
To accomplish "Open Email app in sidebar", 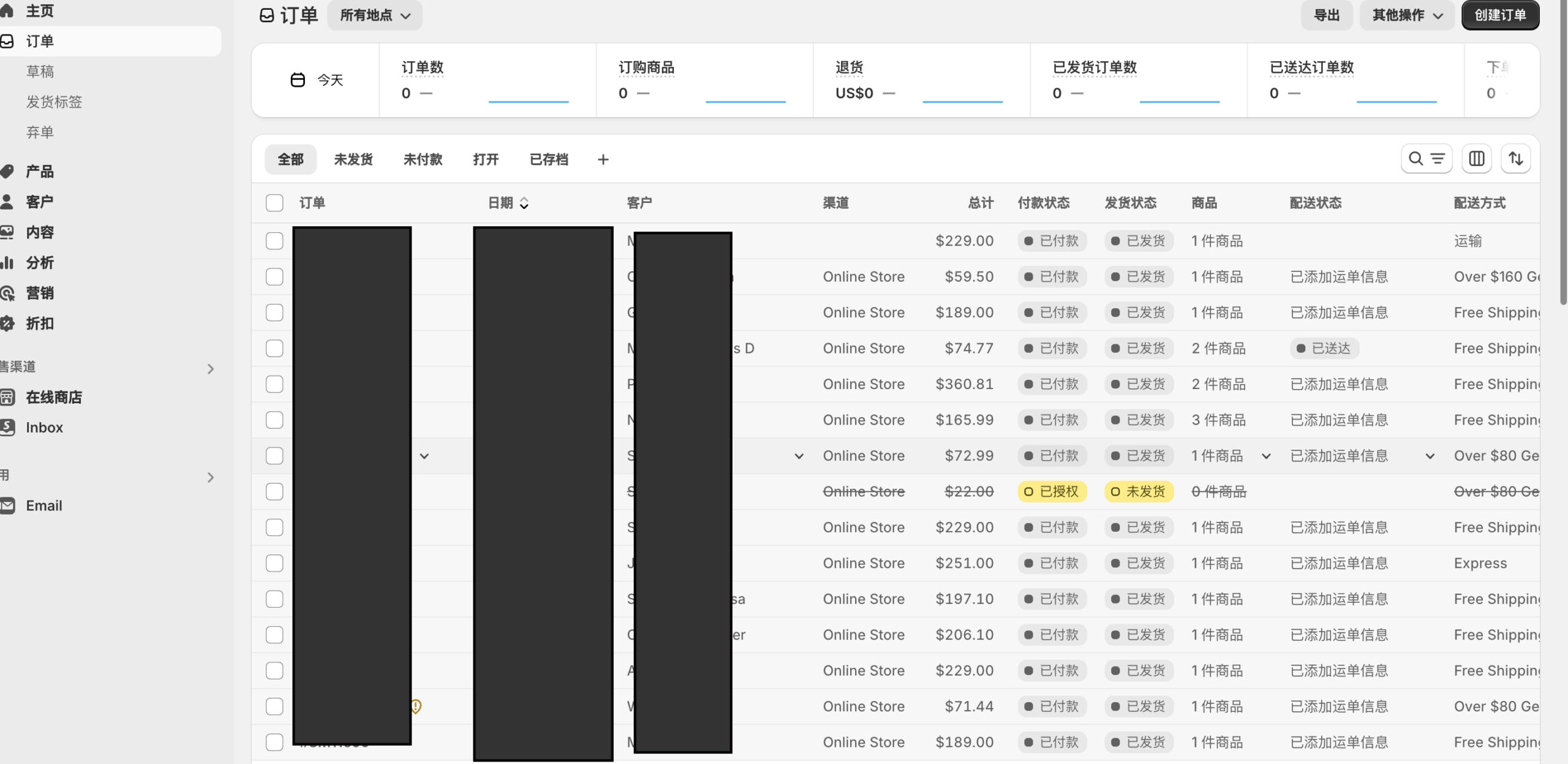I will pyautogui.click(x=44, y=506).
